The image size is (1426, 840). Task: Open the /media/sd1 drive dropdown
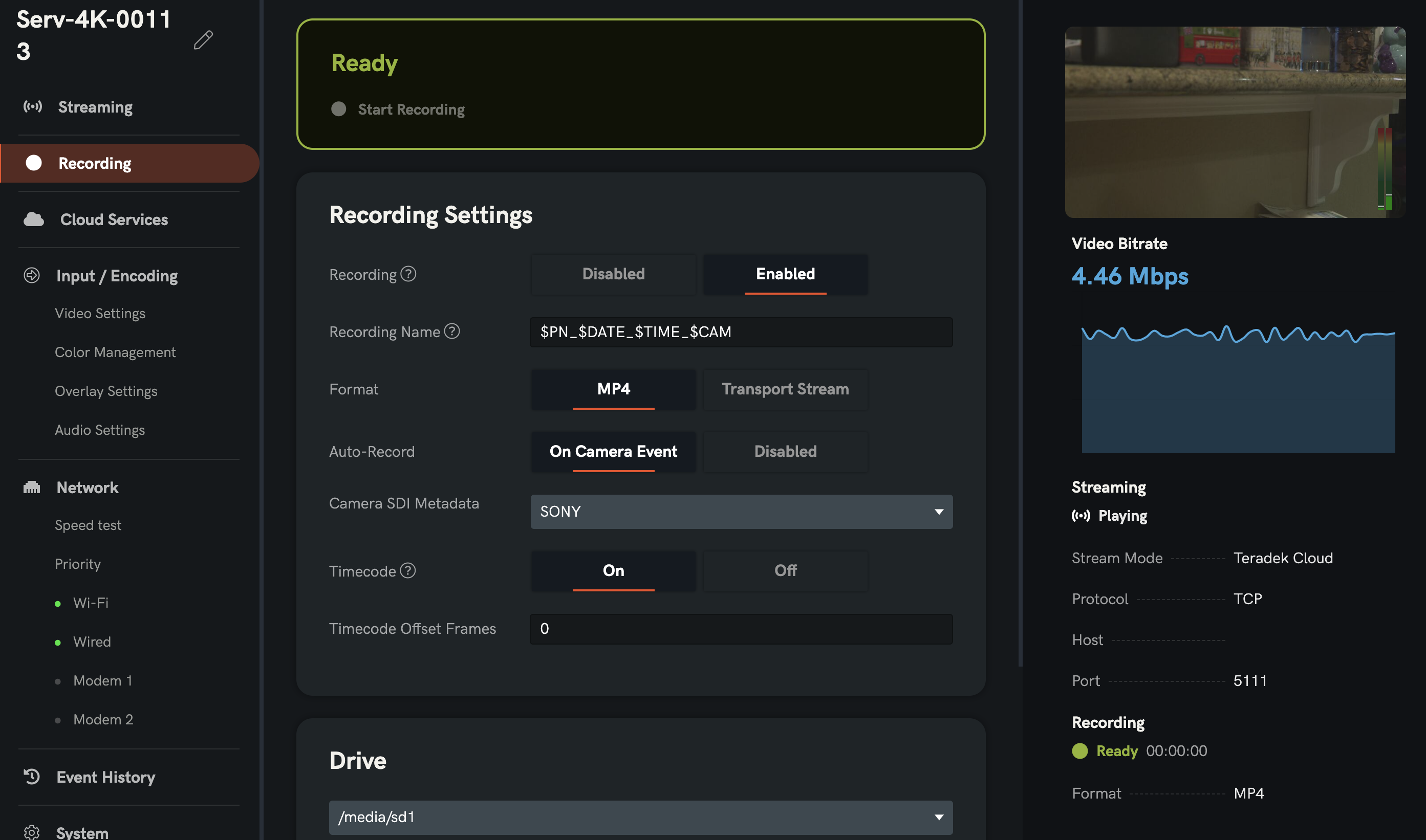pos(640,817)
